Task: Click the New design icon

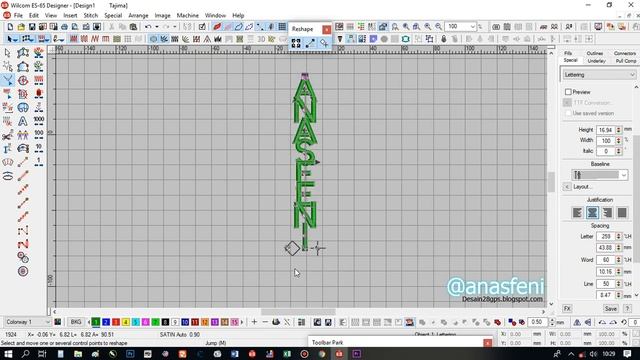Action: click(10, 27)
